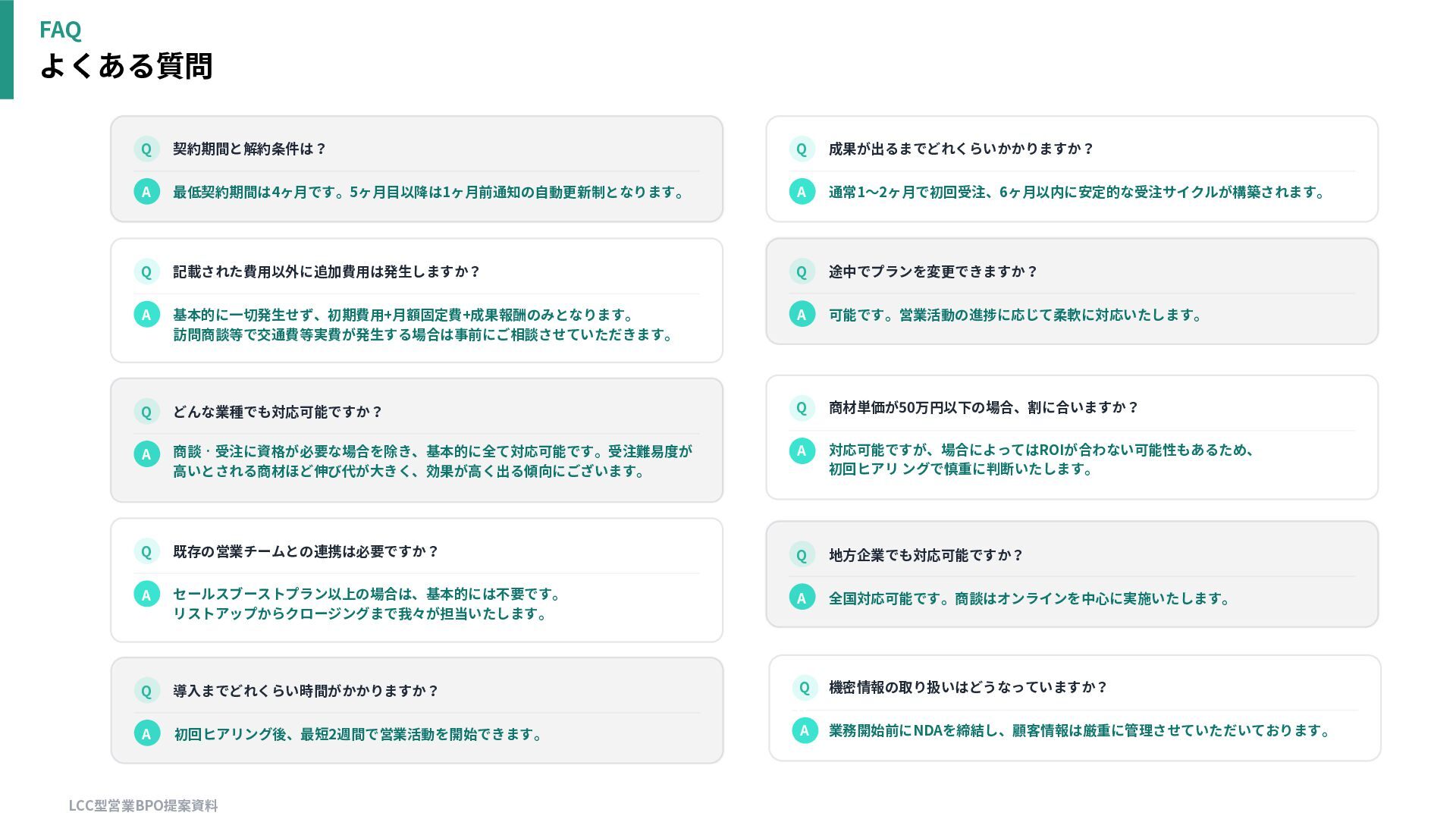
Task: Click the A icon beside 全国対応可能です
Action: coord(802,598)
